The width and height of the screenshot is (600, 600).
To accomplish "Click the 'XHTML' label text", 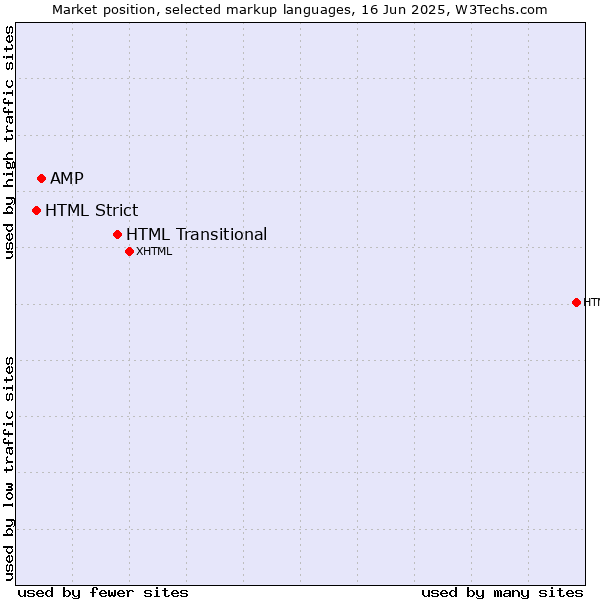I will 154,251.
